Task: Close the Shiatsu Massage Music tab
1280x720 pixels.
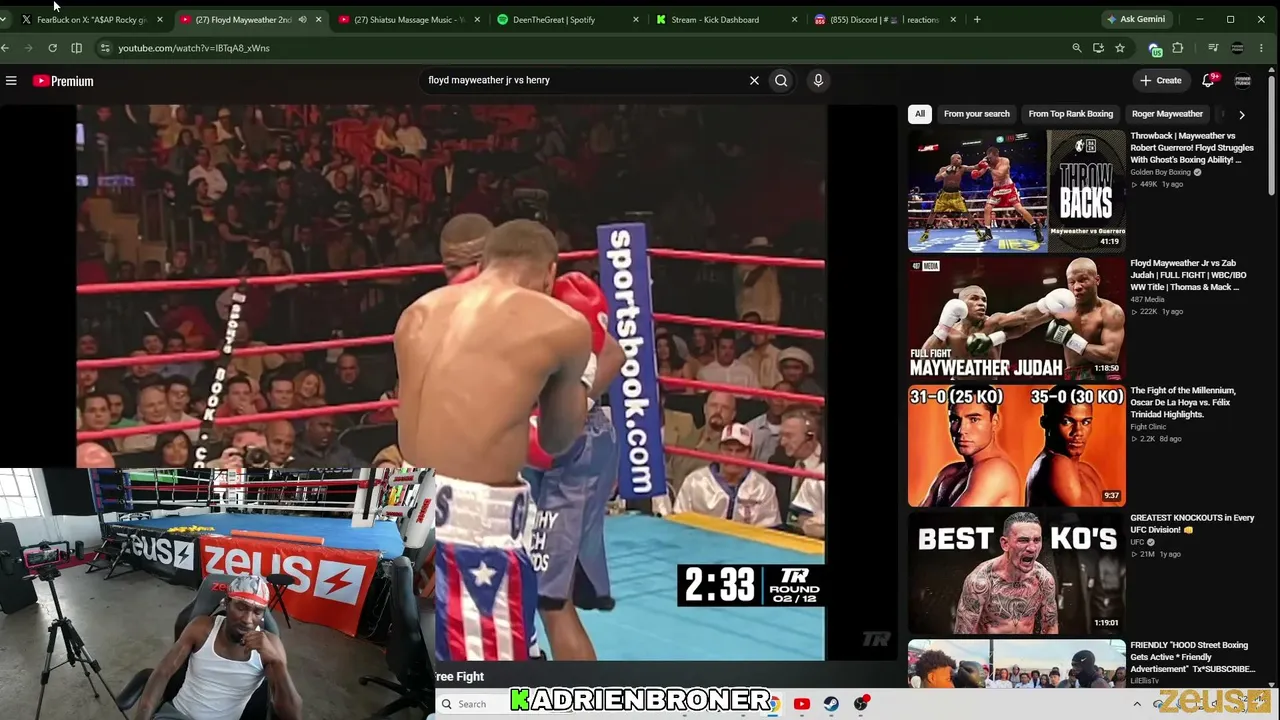Action: click(x=477, y=19)
